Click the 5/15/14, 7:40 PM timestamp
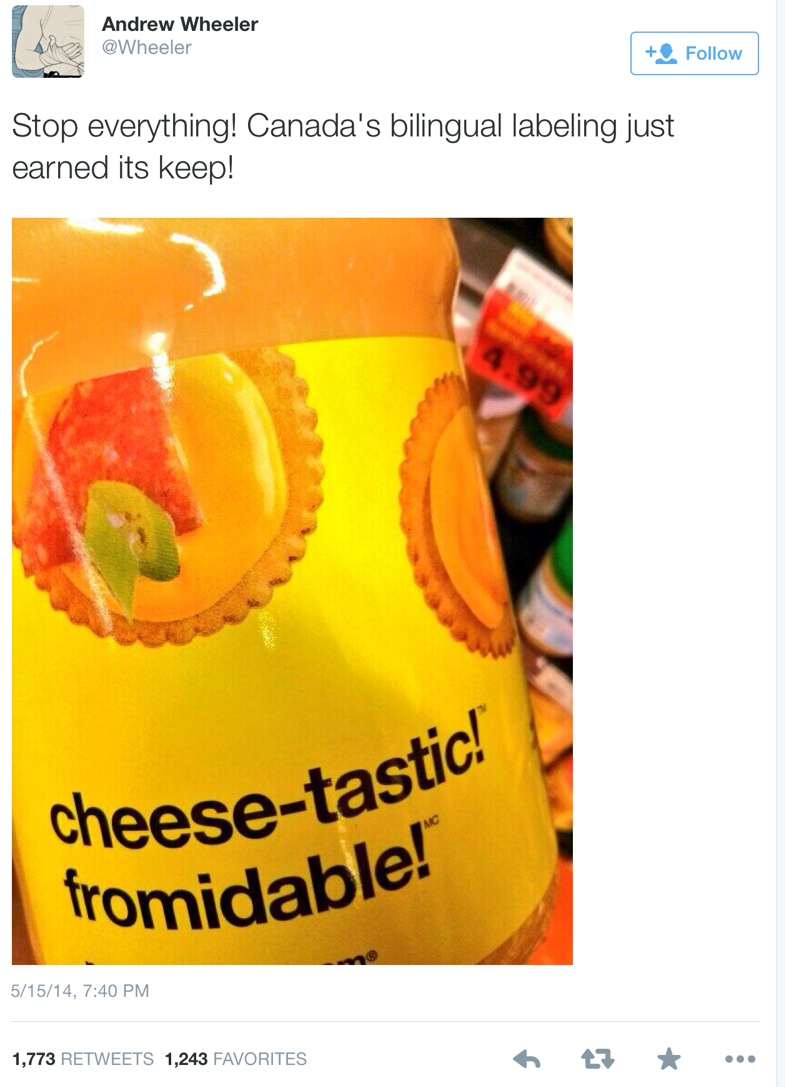 80,991
